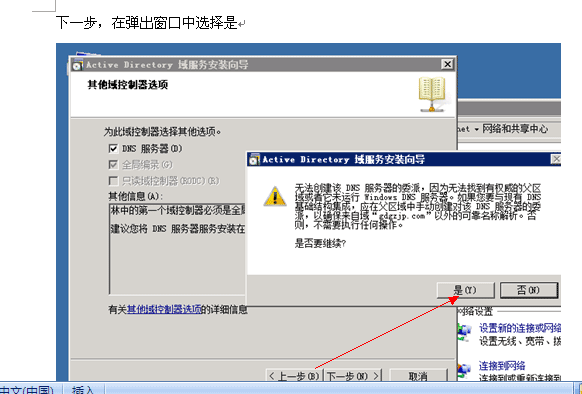Click the popup dialog title bar icon

click(x=254, y=160)
